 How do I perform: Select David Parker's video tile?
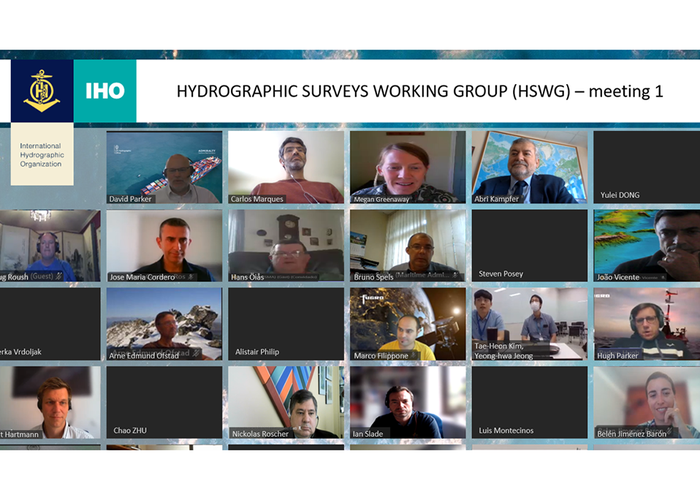coord(164,167)
